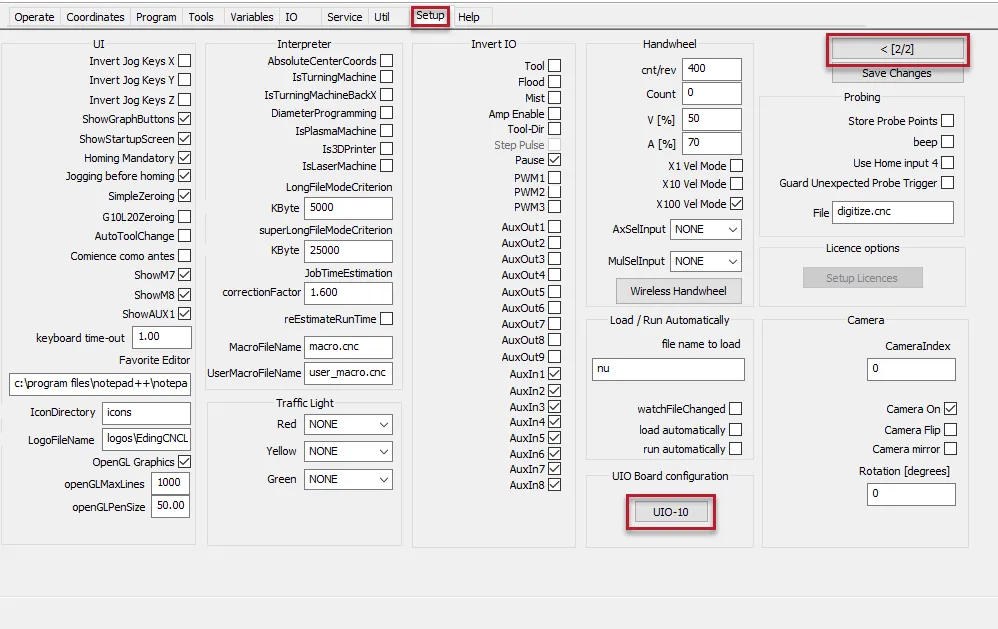Open Wireless Handwheel settings
998x629 pixels.
678,291
